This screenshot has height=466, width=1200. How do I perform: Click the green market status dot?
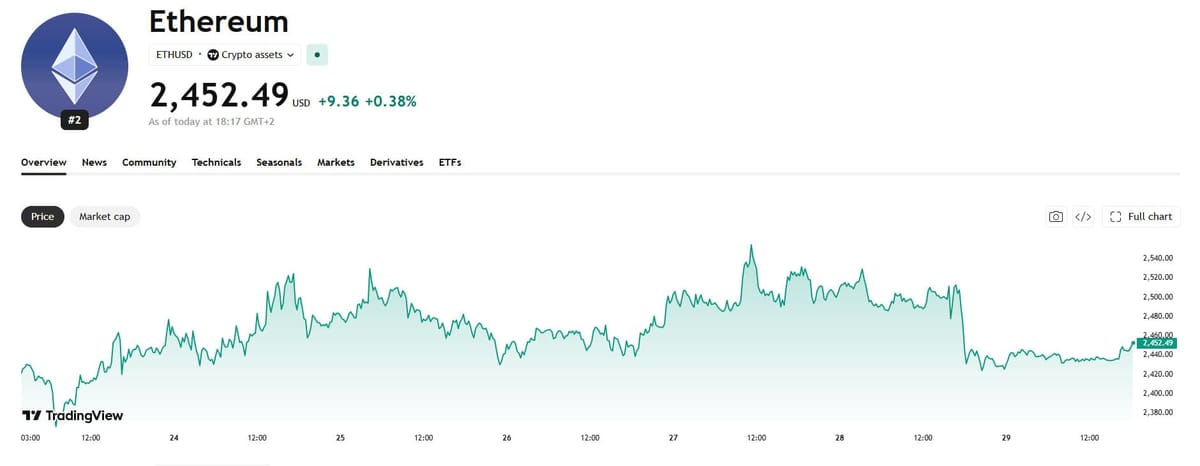pyautogui.click(x=316, y=55)
